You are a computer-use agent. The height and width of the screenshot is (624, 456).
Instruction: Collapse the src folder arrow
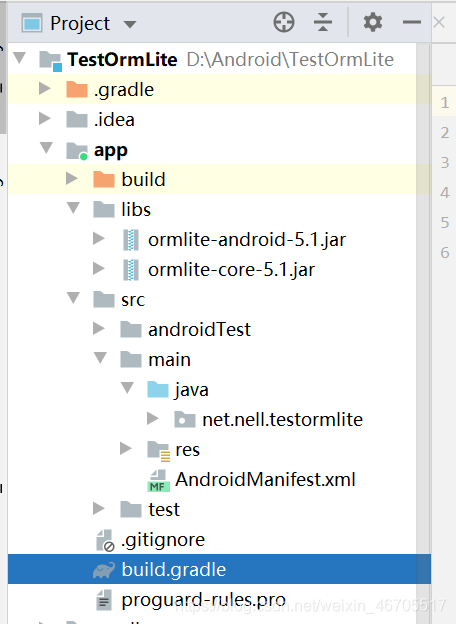[73, 298]
